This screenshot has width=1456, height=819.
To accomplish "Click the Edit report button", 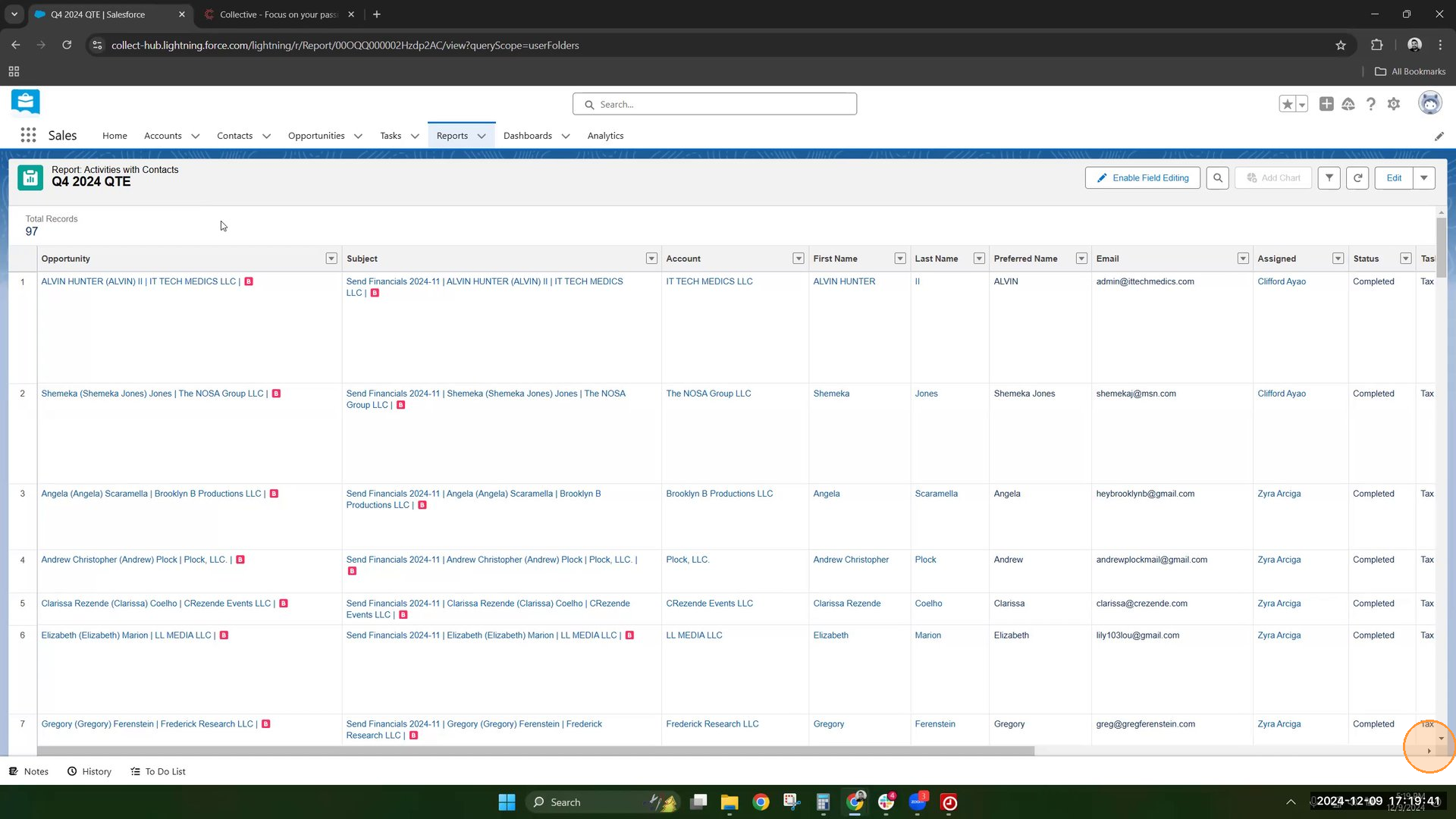I will coord(1394,178).
